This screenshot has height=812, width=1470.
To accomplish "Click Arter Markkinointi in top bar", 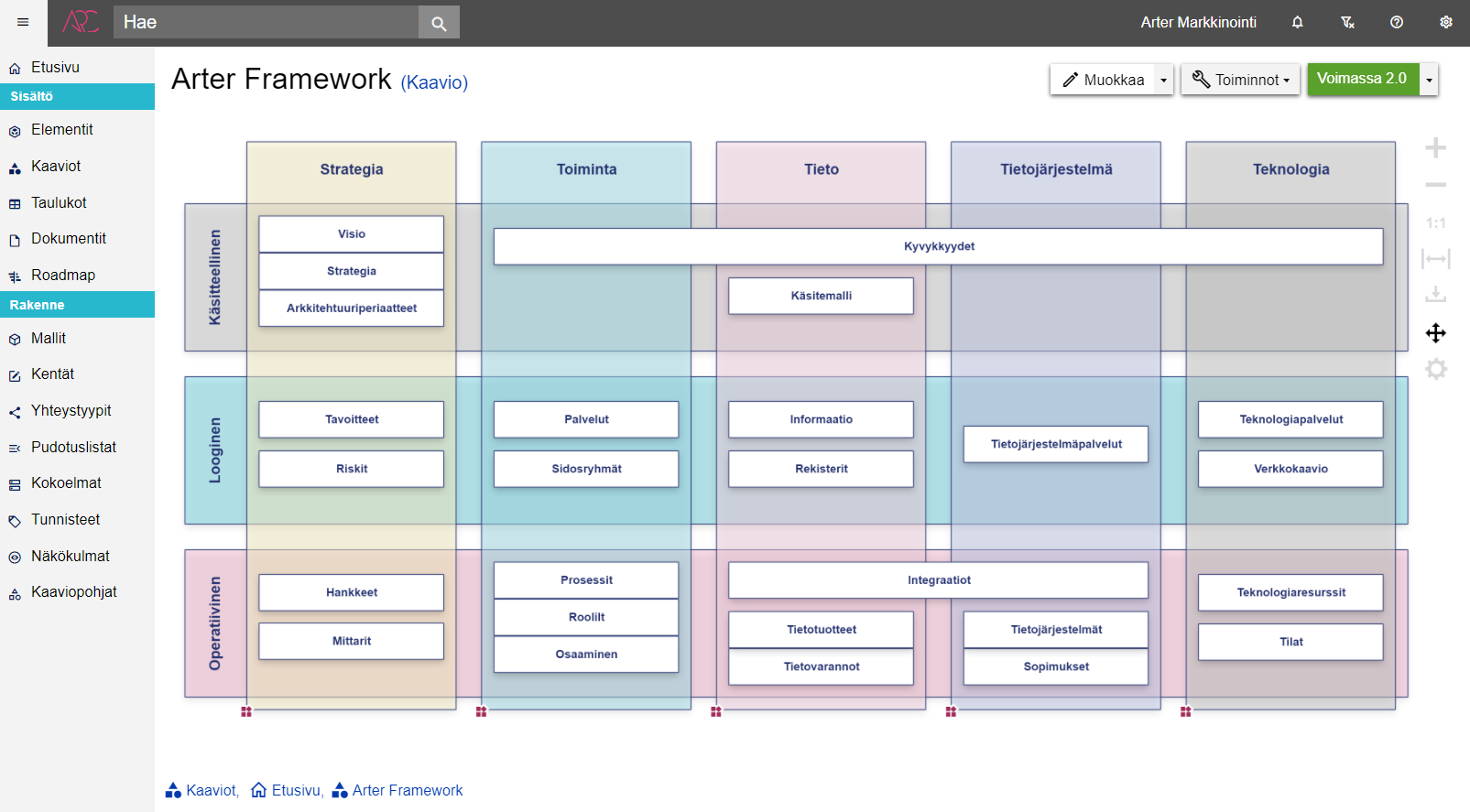I will tap(1198, 22).
